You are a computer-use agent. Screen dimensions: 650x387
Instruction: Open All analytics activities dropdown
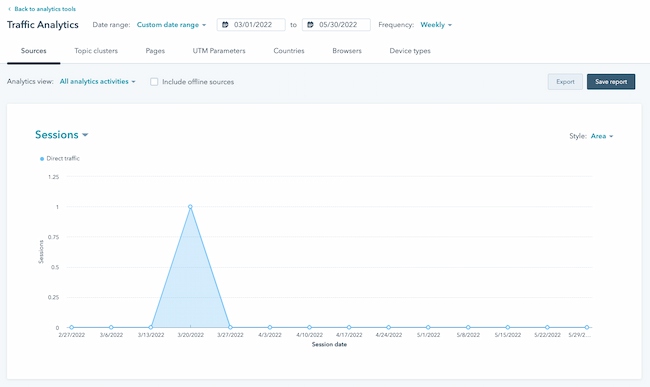(x=97, y=82)
